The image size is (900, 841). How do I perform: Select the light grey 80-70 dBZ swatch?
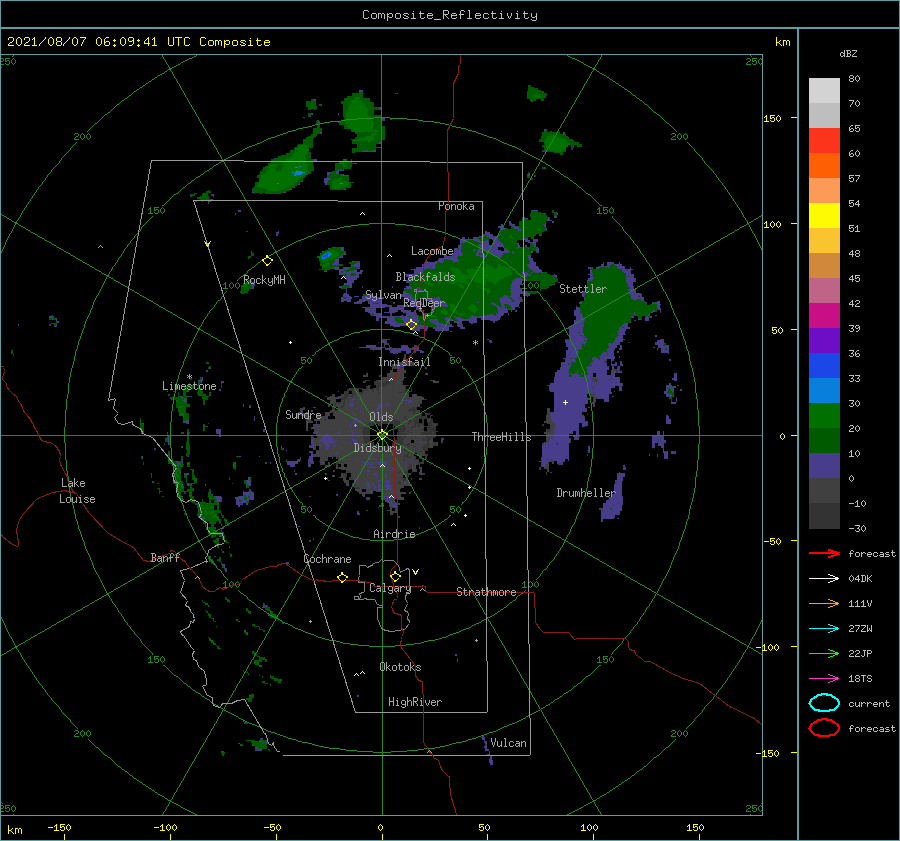[x=824, y=91]
